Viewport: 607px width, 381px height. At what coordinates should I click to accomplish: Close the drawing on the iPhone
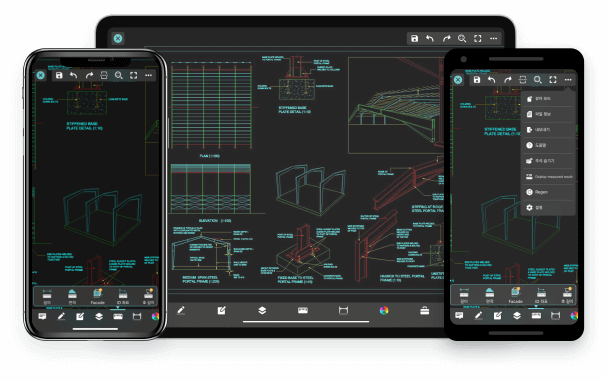pos(41,75)
